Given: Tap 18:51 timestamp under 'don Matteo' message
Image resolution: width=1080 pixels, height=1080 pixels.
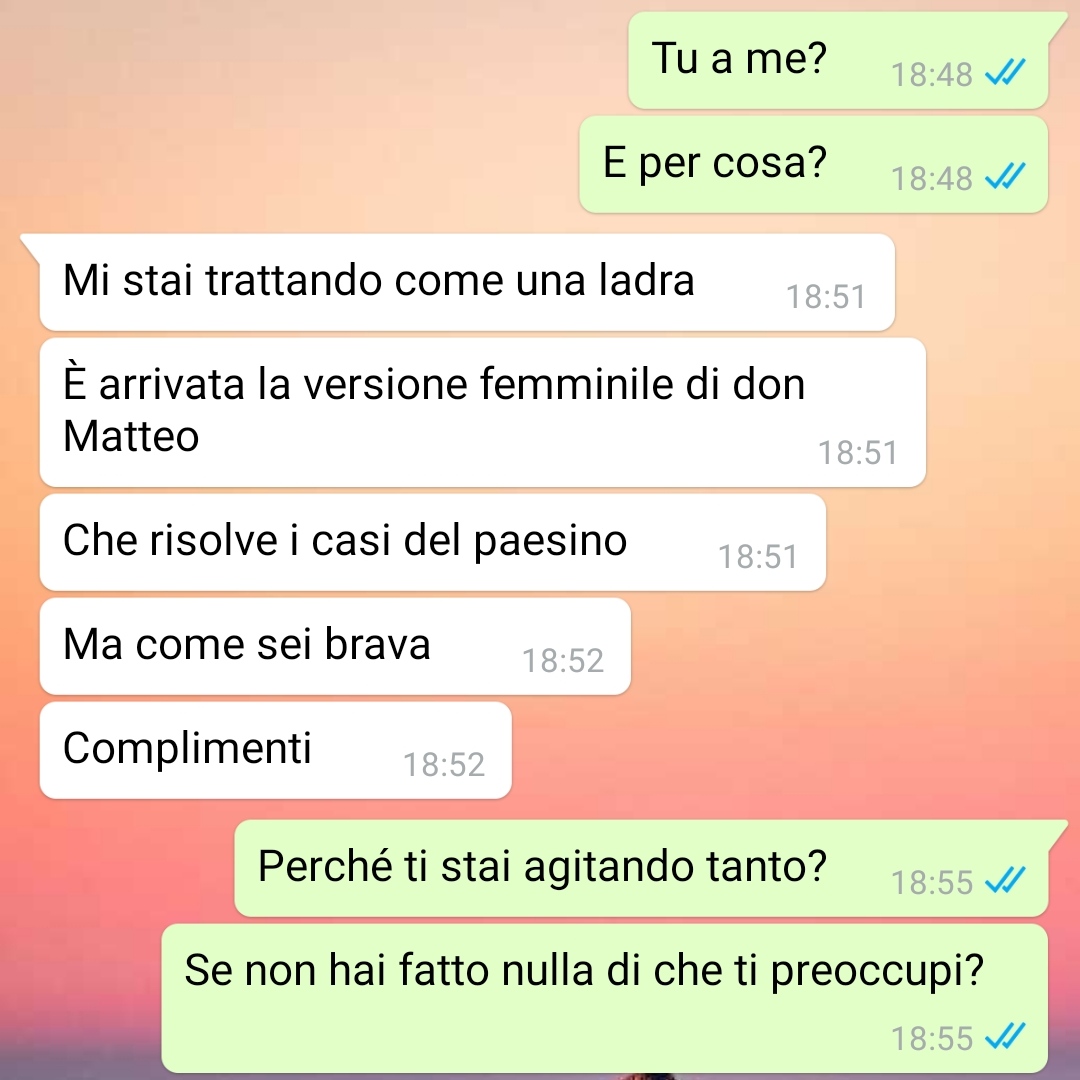Looking at the screenshot, I should (858, 453).
